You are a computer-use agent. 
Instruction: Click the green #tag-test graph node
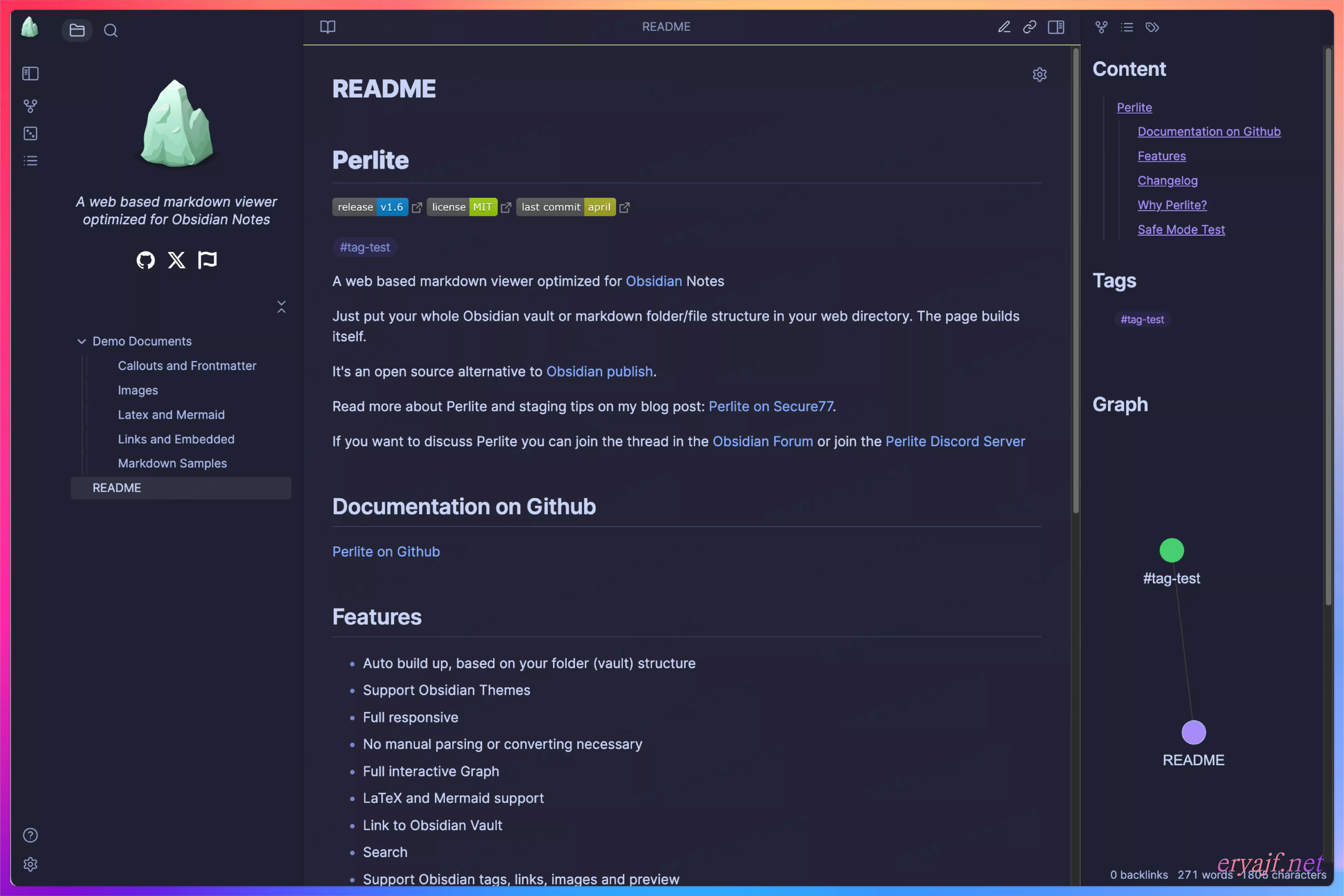pyautogui.click(x=1171, y=550)
